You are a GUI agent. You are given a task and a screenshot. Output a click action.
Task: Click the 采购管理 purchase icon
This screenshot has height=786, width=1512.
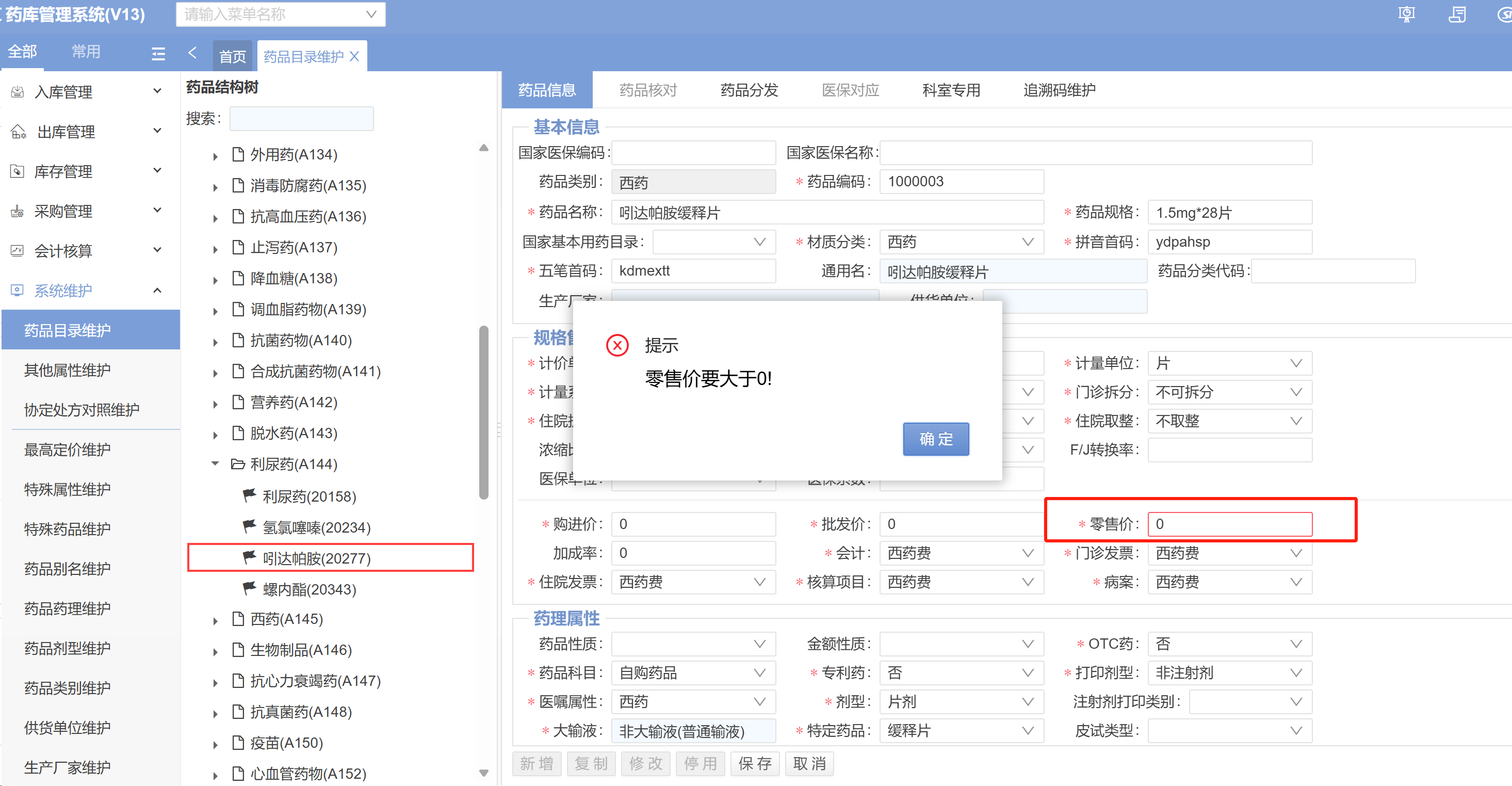(x=18, y=211)
